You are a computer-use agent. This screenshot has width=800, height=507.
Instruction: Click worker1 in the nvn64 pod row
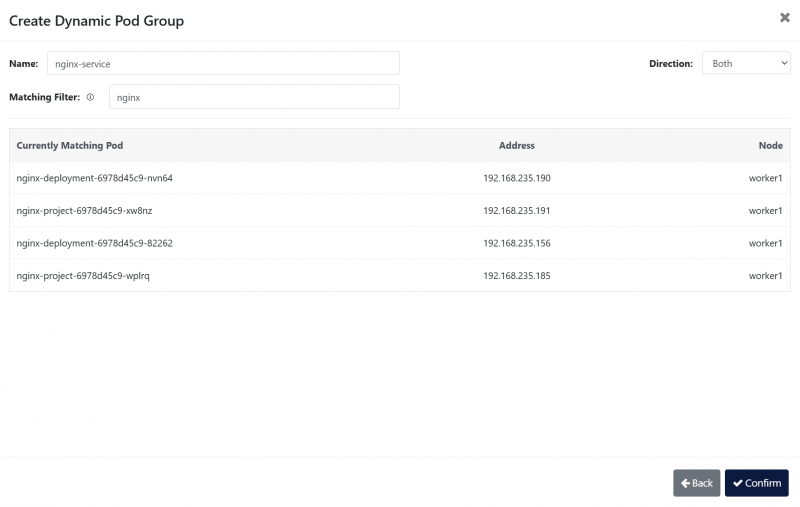pyautogui.click(x=765, y=178)
